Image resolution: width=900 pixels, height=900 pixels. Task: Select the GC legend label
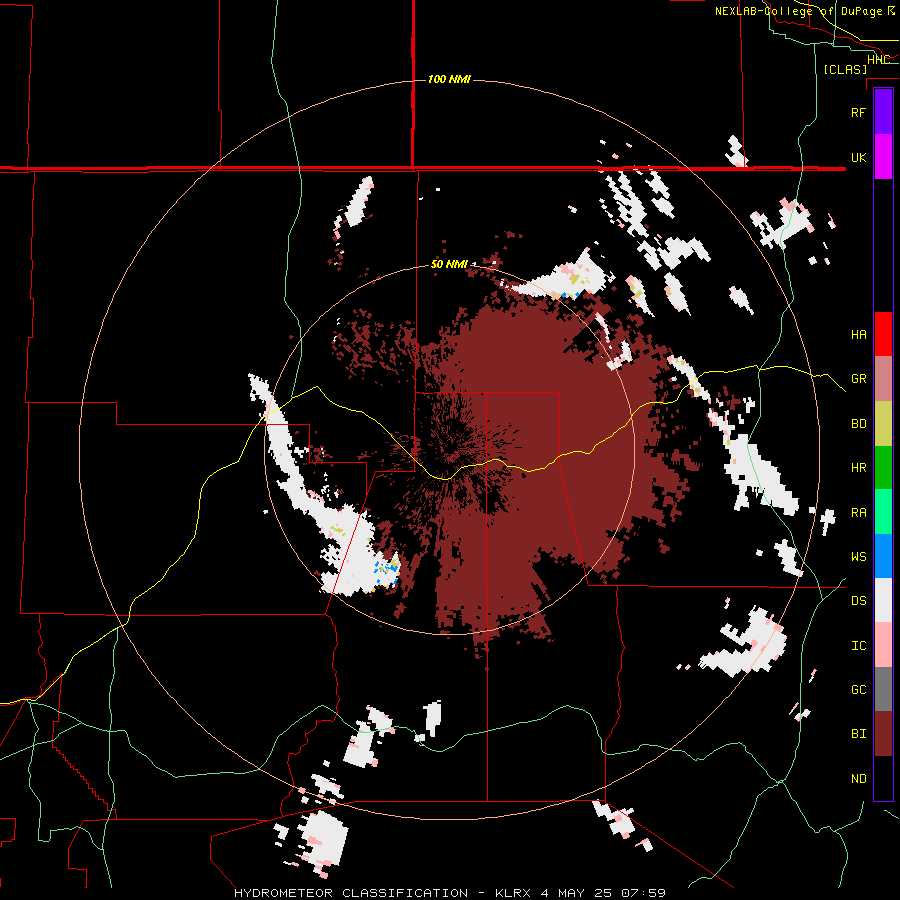[x=858, y=689]
